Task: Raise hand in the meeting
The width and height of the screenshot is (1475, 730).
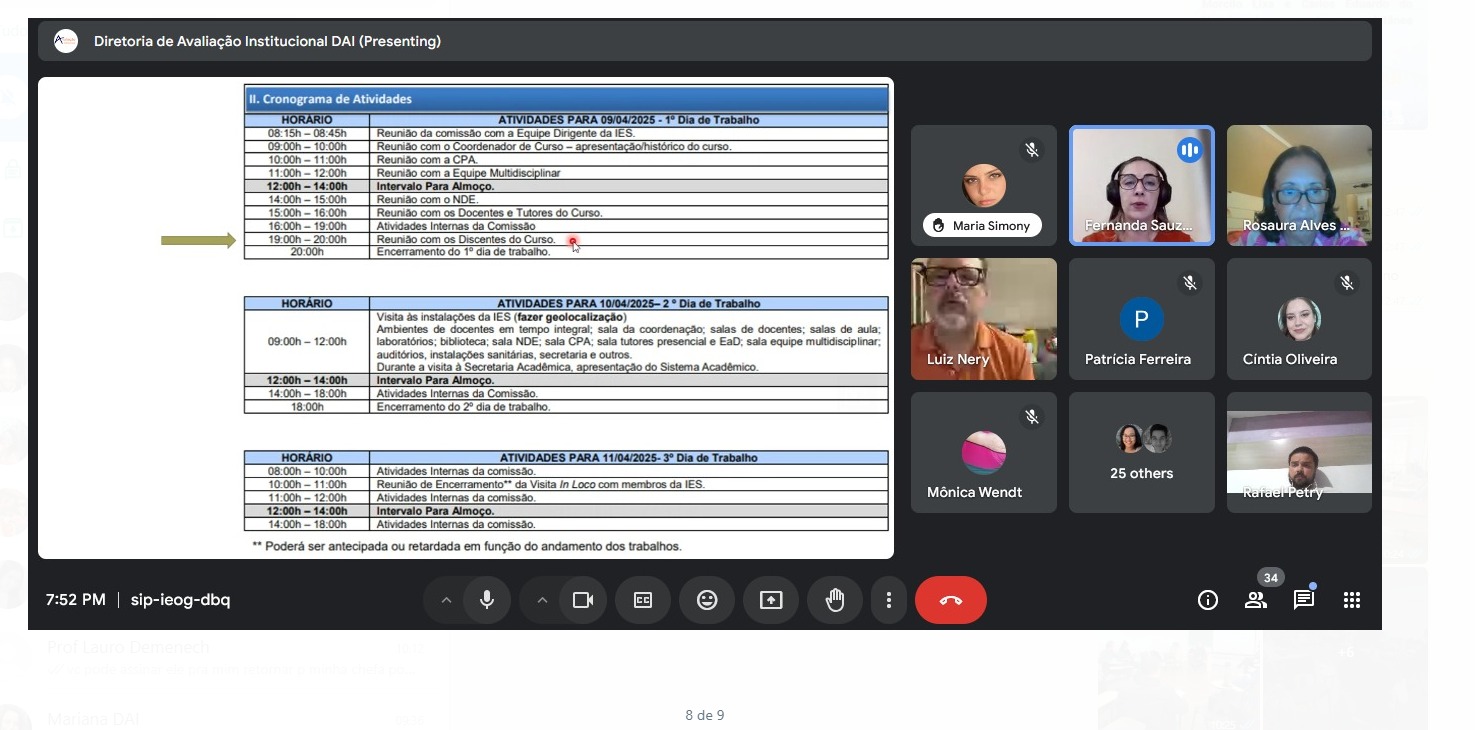Action: [835, 600]
